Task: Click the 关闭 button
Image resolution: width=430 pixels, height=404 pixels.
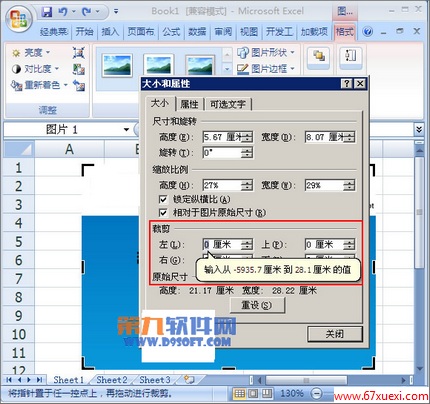Action: (335, 334)
